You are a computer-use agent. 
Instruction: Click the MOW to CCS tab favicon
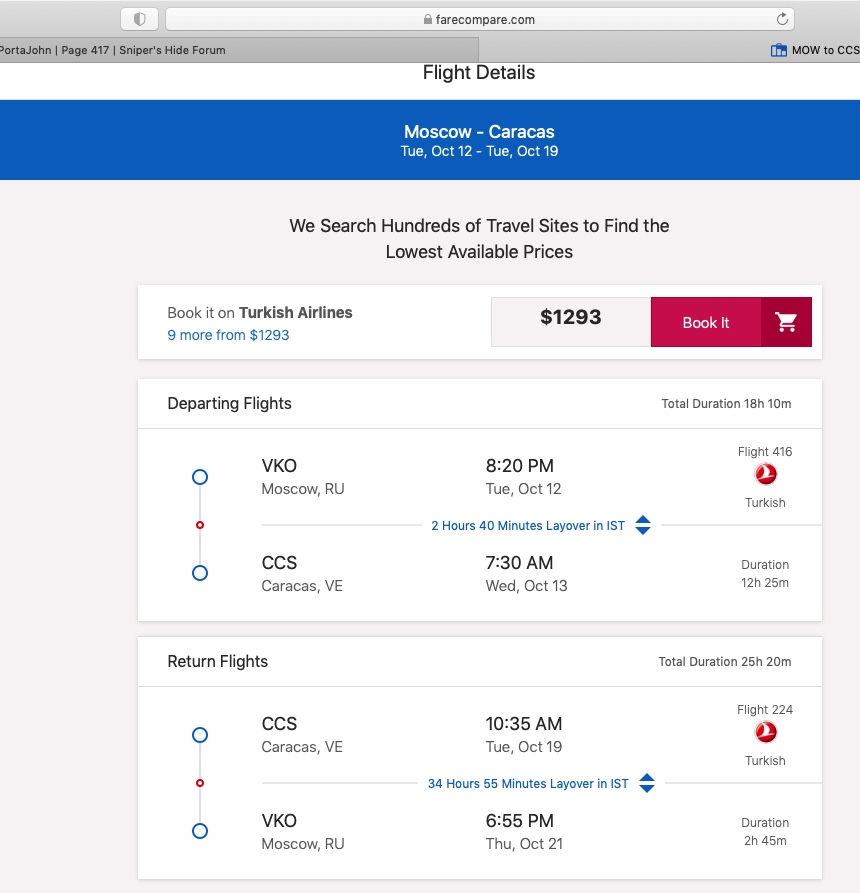pos(779,50)
